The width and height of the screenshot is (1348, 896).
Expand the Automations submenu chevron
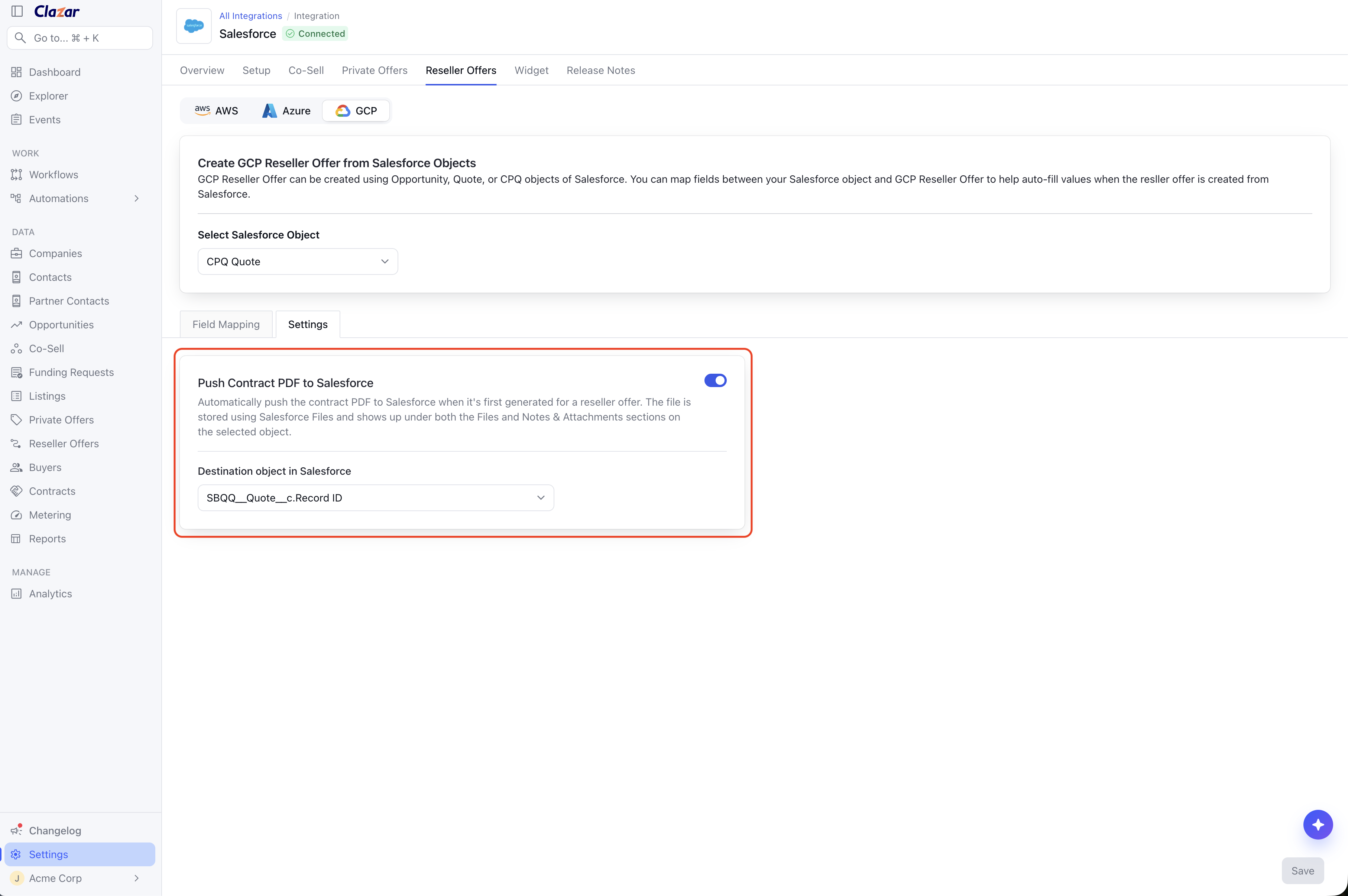[x=137, y=198]
